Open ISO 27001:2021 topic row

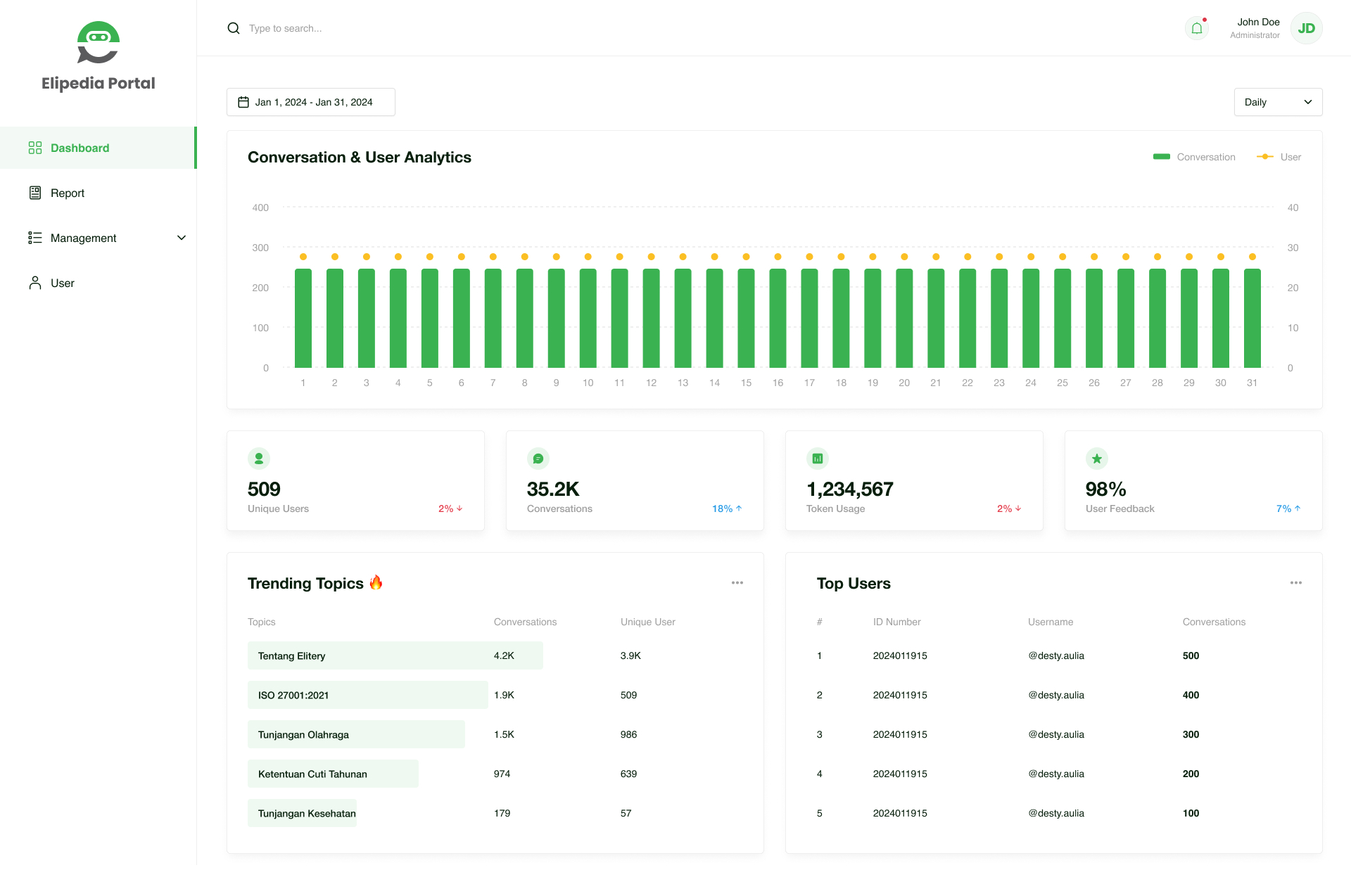pos(495,695)
